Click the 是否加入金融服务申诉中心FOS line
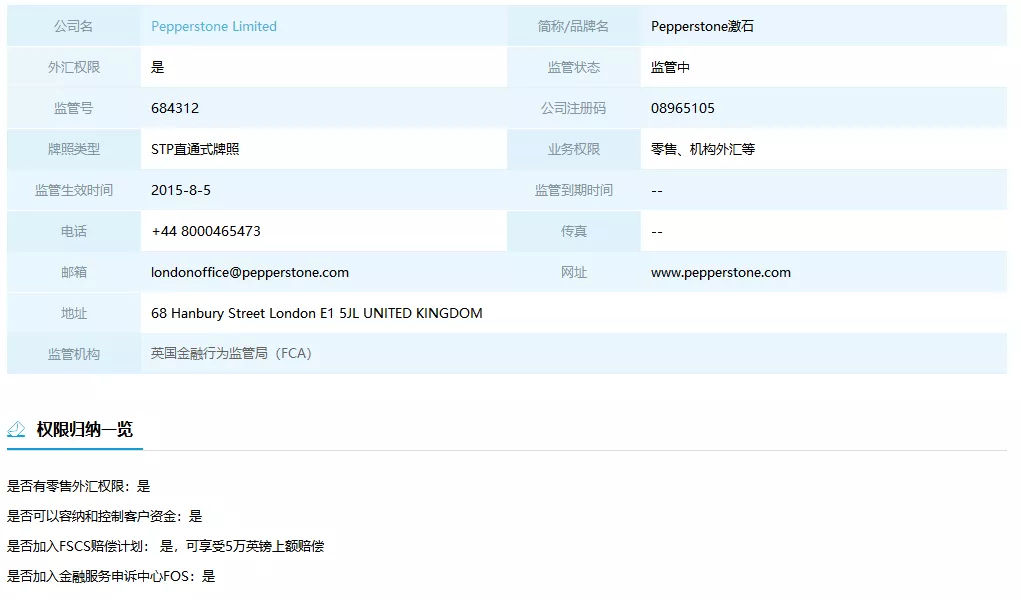This screenshot has height=600, width=1021. click(111, 576)
